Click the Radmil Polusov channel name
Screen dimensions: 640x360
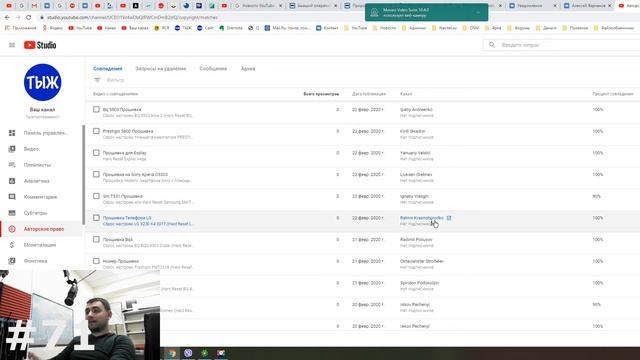click(x=416, y=240)
